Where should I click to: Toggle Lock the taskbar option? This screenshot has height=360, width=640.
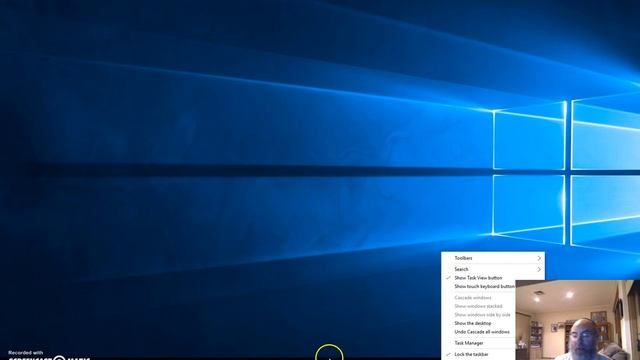[x=479, y=354]
